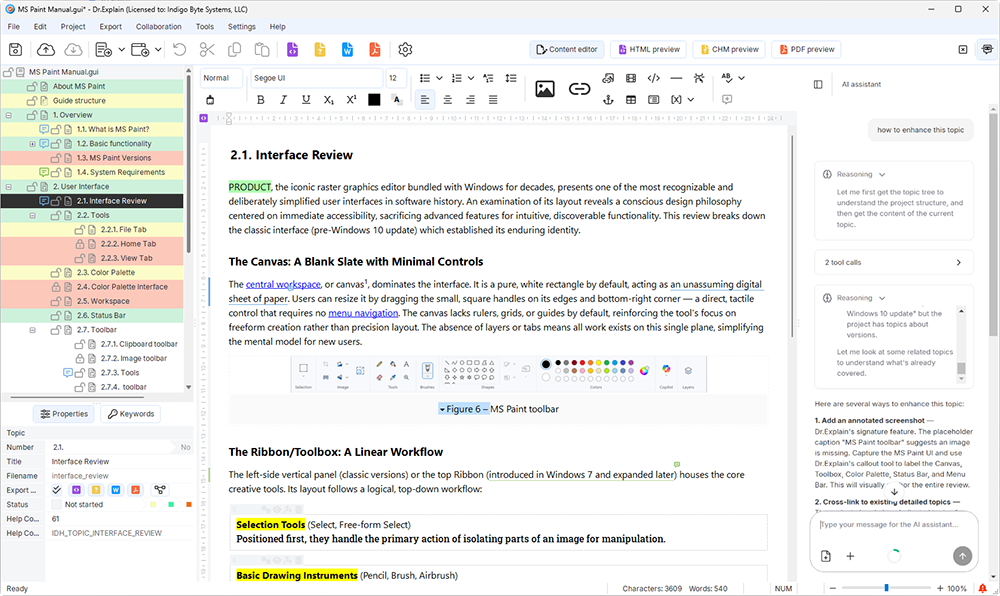Apply Italic formatting
The width and height of the screenshot is (1000, 596).
point(283,99)
